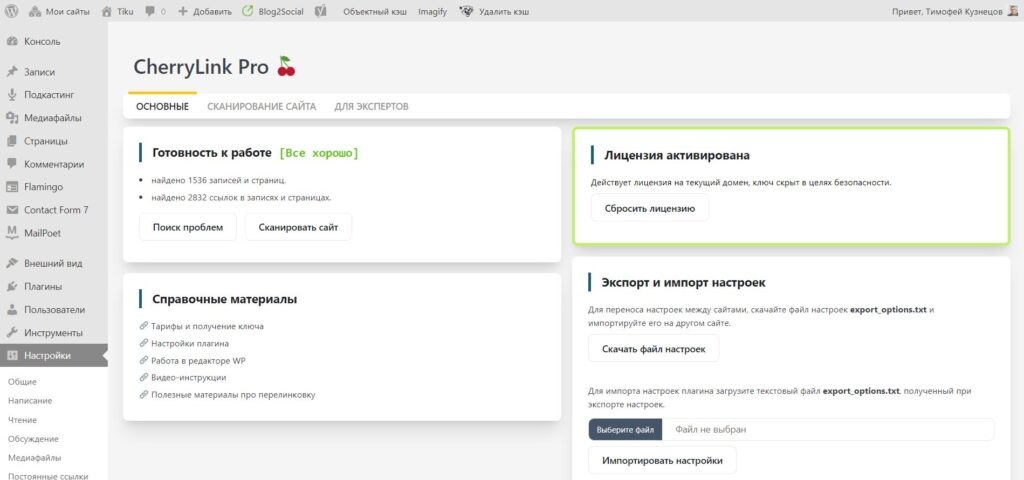This screenshot has height=480, width=1024.
Task: Open Страницы in the sidebar
Action: click(54, 141)
